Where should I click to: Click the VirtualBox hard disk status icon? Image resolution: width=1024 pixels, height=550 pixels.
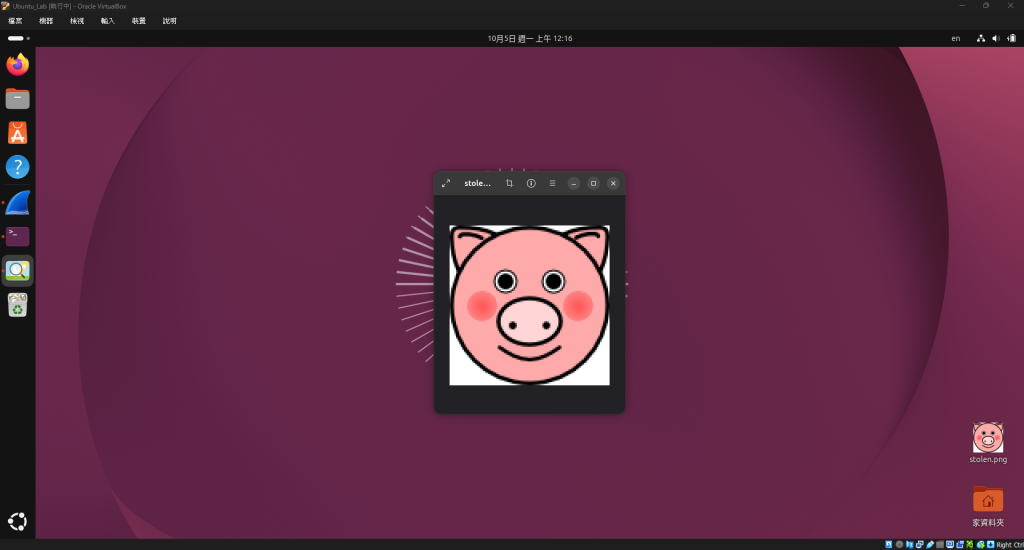[889, 544]
